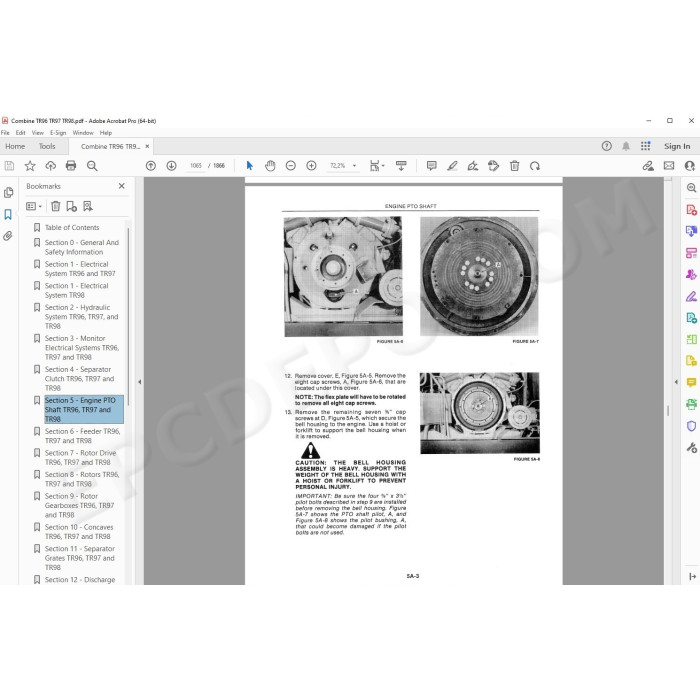Open page thumbnails panel icon
This screenshot has width=700, height=700.
pyautogui.click(x=8, y=192)
